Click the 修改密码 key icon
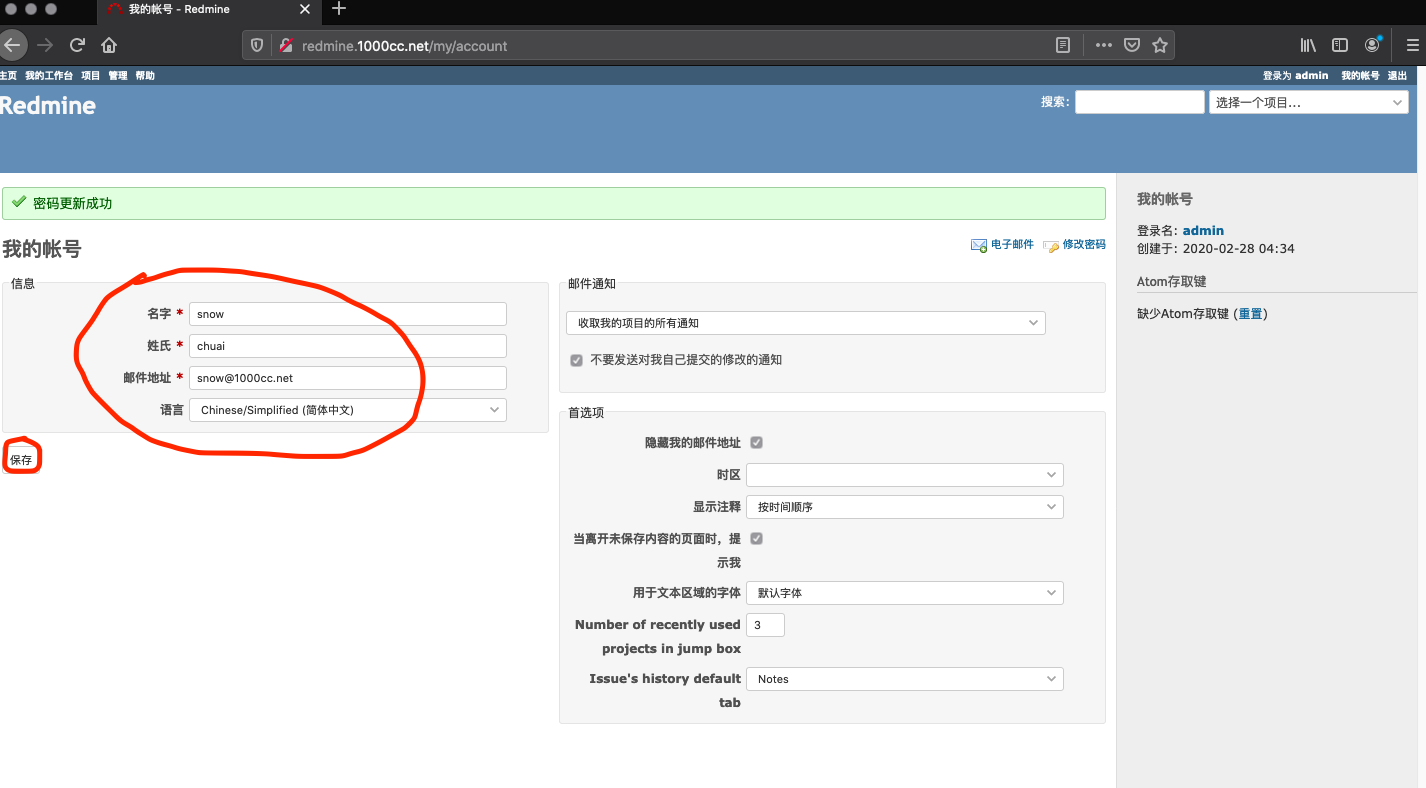The image size is (1426, 788). pos(1051,245)
